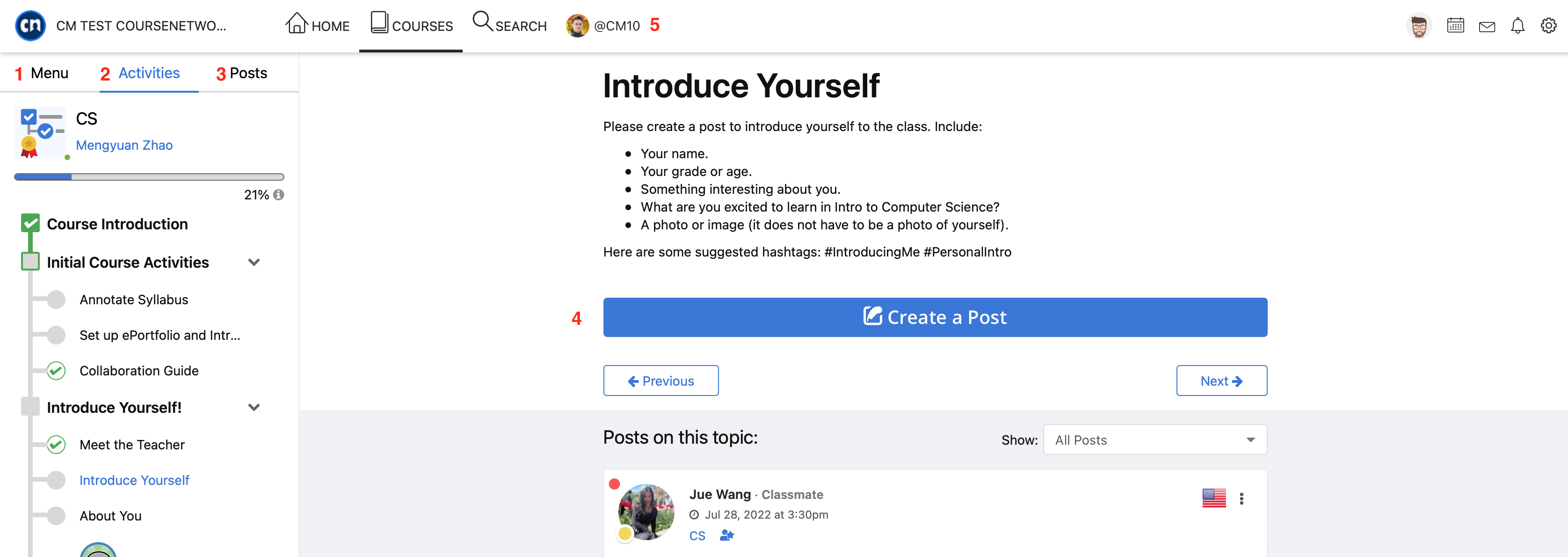Click the progress info icon next to 21%
Viewport: 1568px width, 557px height.
pos(278,195)
